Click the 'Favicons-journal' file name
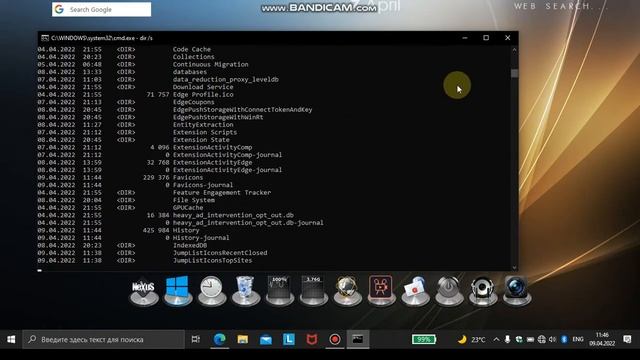The image size is (640, 360). point(203,185)
